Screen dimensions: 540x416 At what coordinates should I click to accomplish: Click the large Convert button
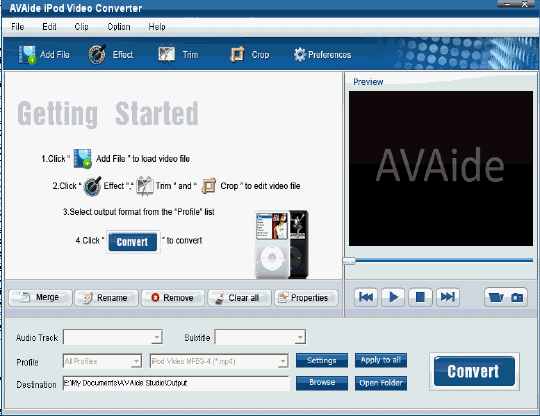474,371
